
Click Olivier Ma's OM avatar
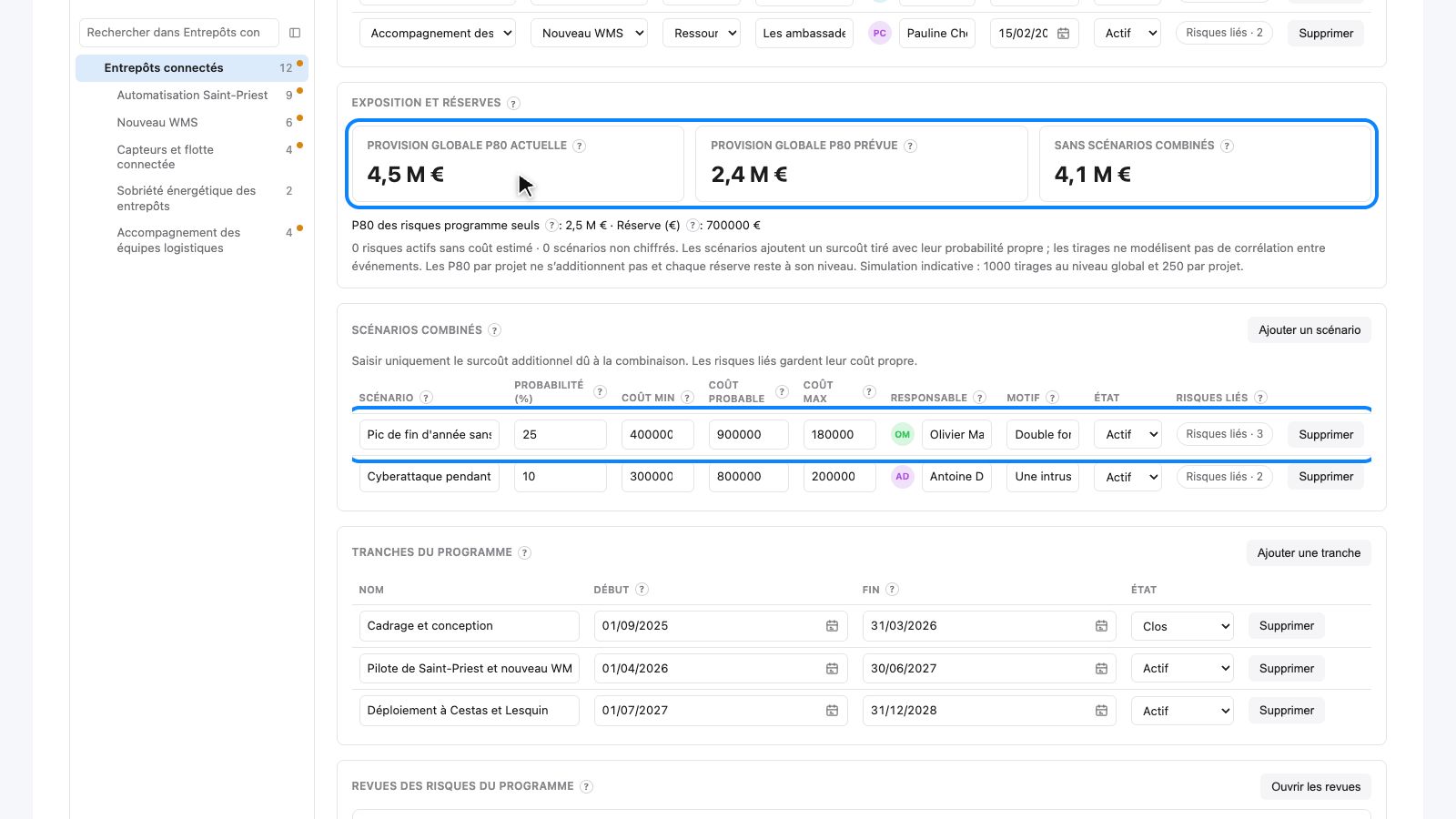pyautogui.click(x=902, y=435)
